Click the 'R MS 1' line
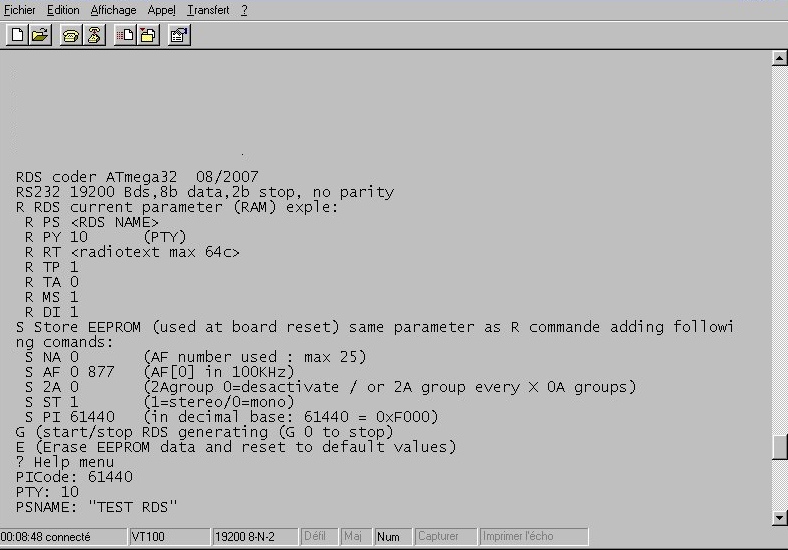The image size is (788, 550). tap(52, 297)
